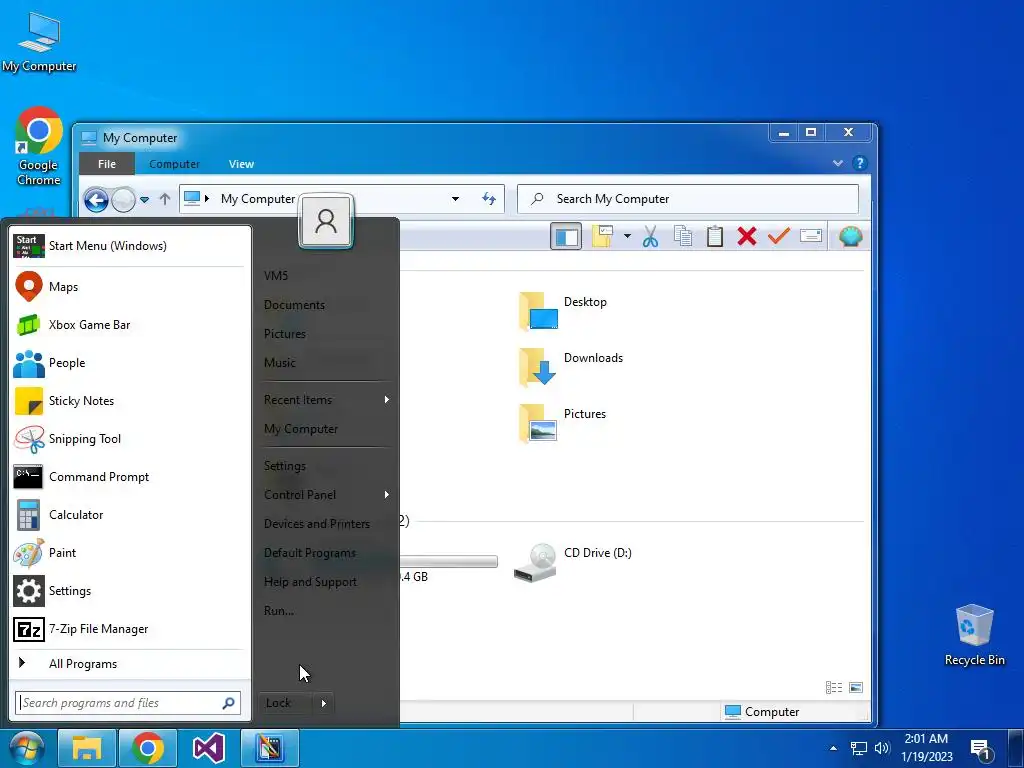Screen dimensions: 1024x768
Task: Select the Downloads folder
Action: 571,368
